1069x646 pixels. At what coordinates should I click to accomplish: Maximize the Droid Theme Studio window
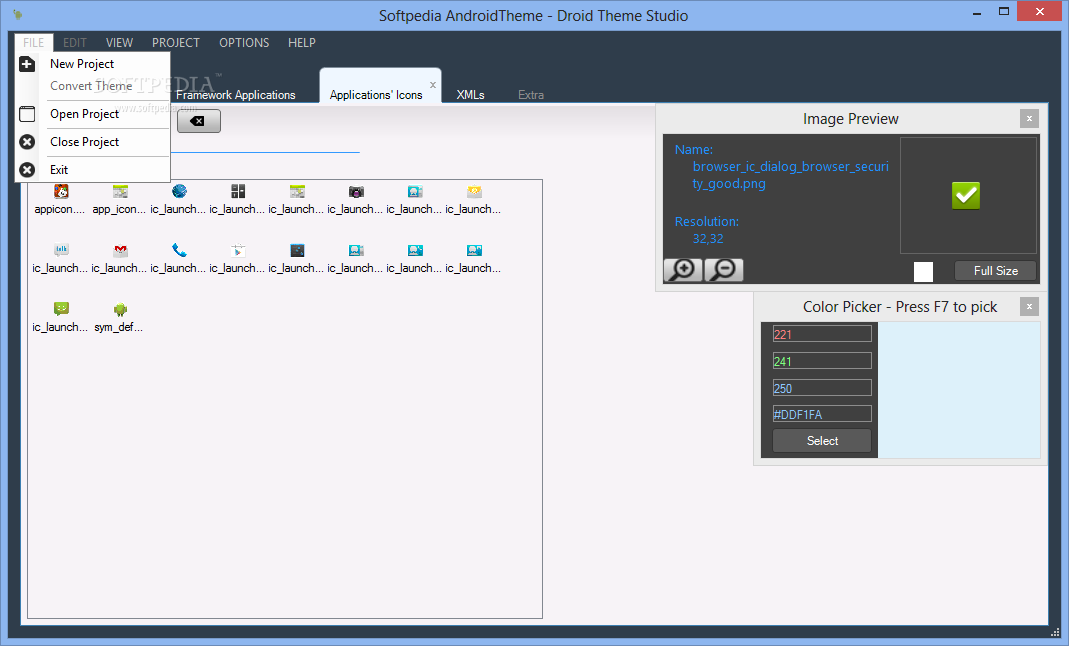[x=1004, y=12]
